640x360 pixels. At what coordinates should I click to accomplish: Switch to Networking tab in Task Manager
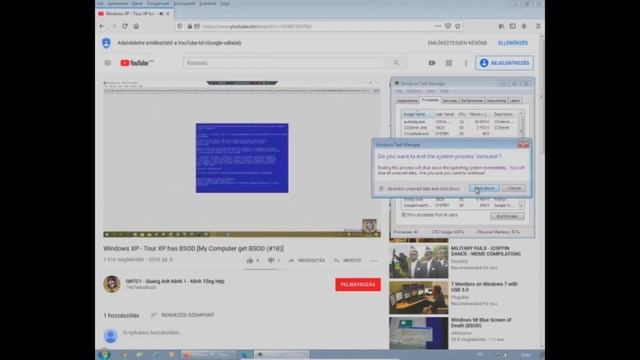[496, 100]
